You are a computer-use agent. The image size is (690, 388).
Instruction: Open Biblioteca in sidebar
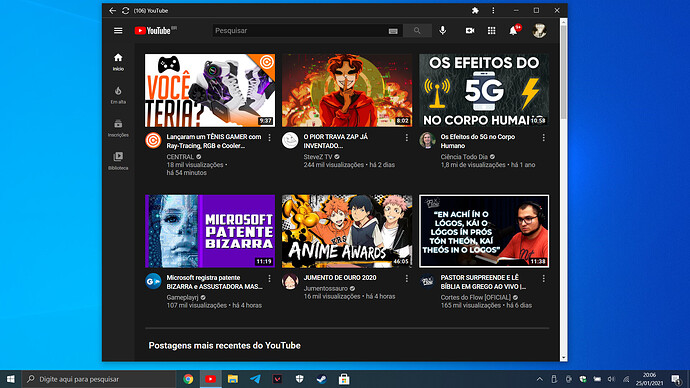click(x=118, y=161)
